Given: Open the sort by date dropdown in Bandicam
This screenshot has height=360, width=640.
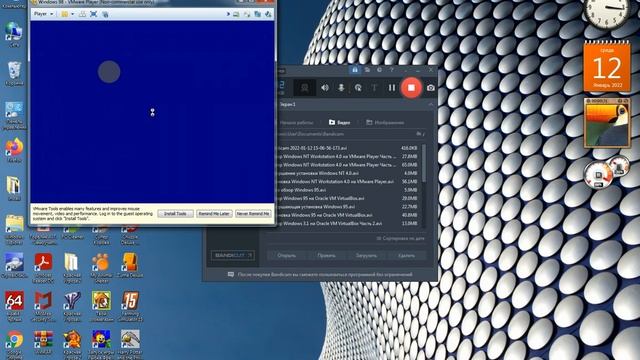Looking at the screenshot, I should [x=400, y=238].
